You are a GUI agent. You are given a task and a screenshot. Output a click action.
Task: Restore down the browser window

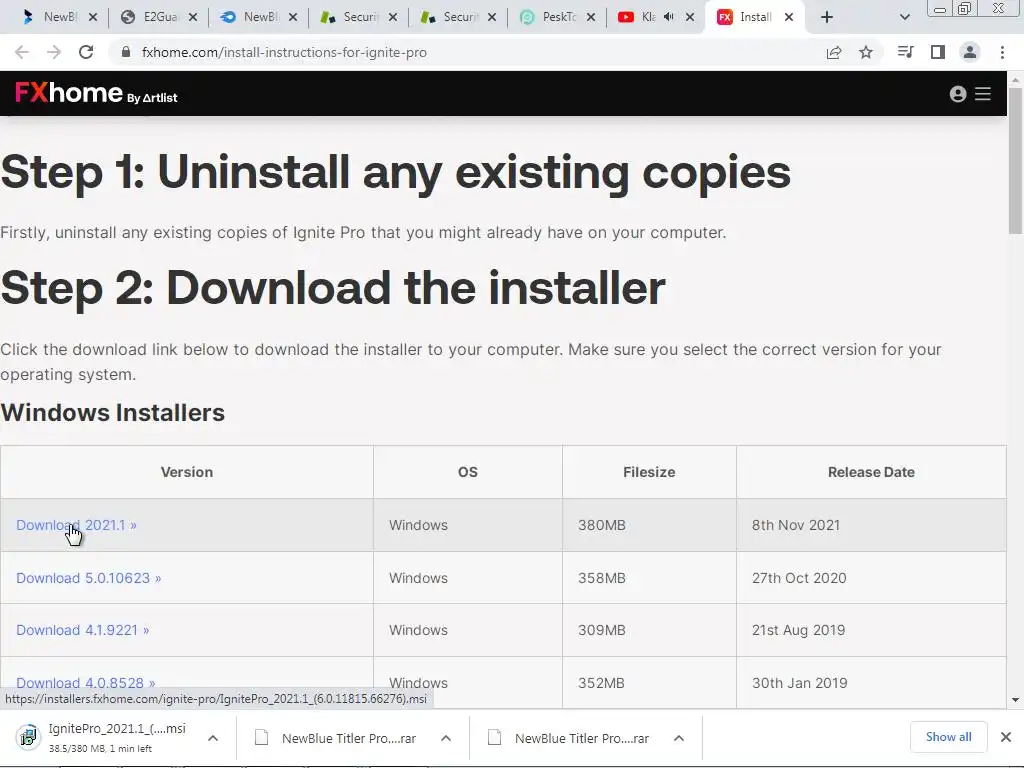(964, 8)
